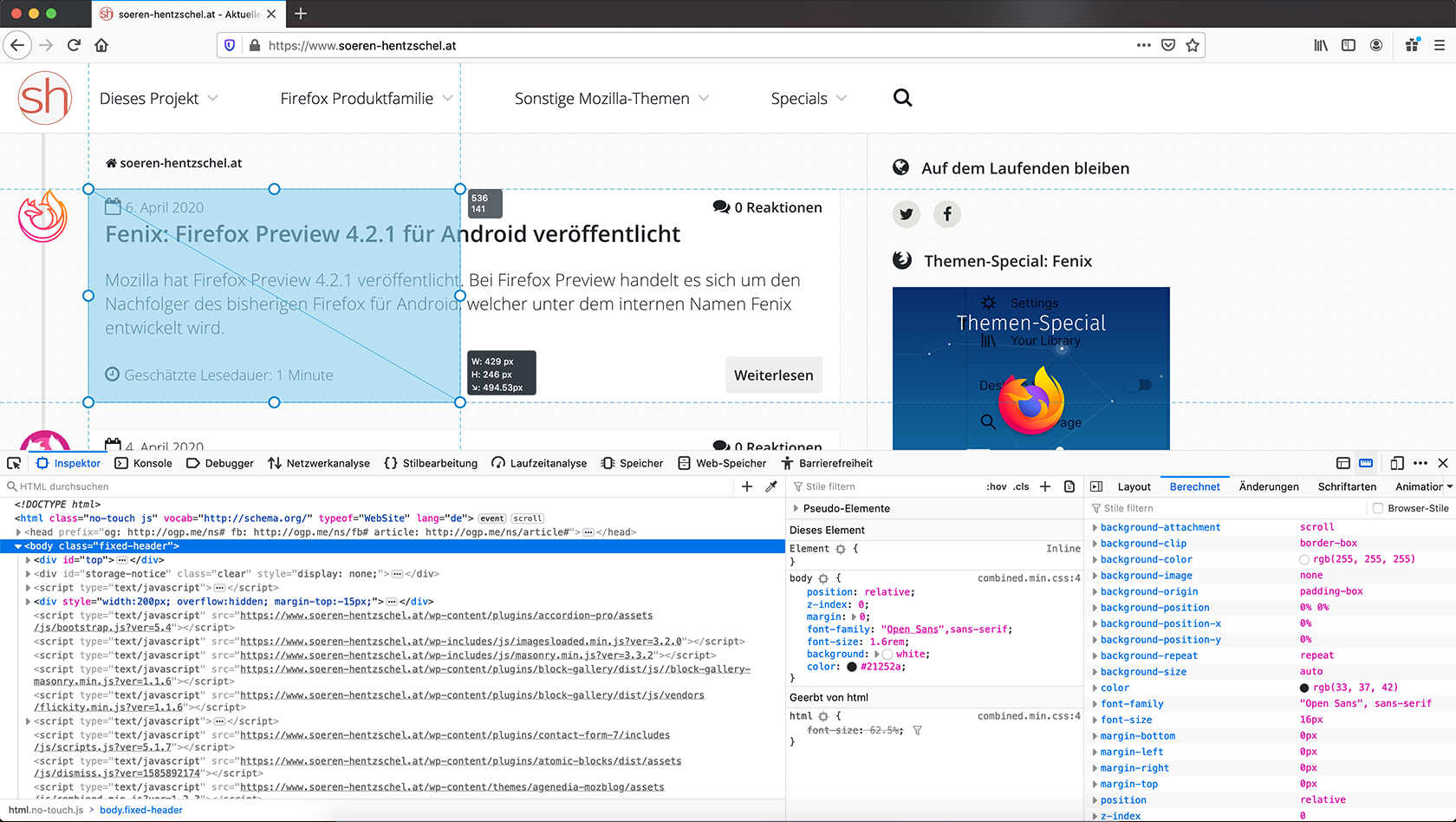Open white background color swatch
The width and height of the screenshot is (1456, 822).
[x=887, y=655]
